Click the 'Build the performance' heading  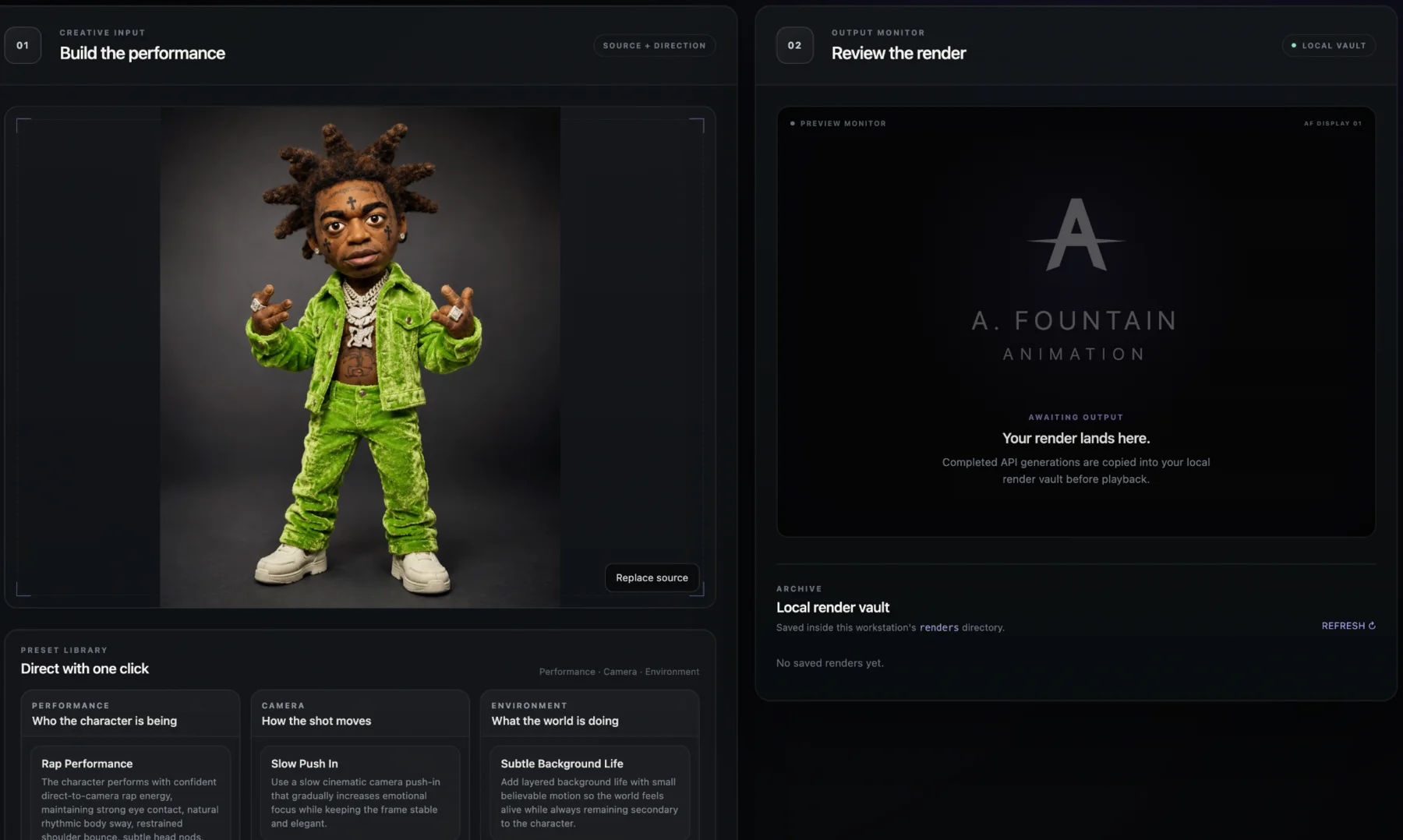142,53
